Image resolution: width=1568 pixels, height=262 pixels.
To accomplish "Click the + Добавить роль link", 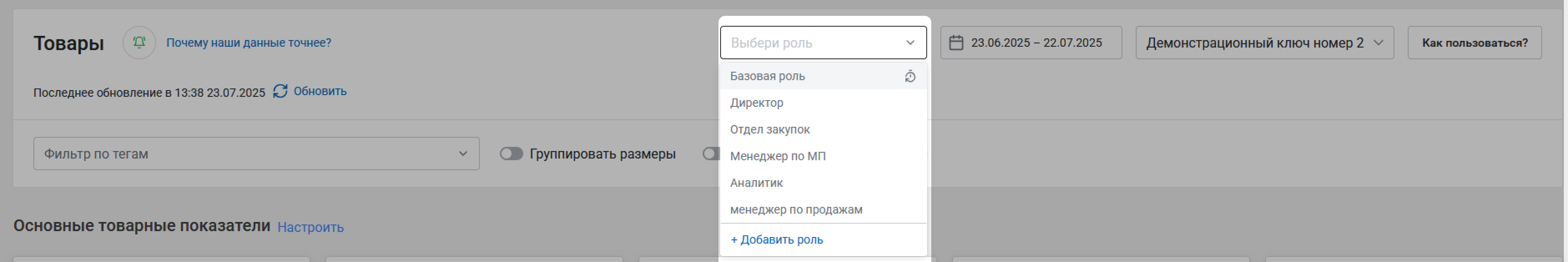I will click(x=777, y=240).
